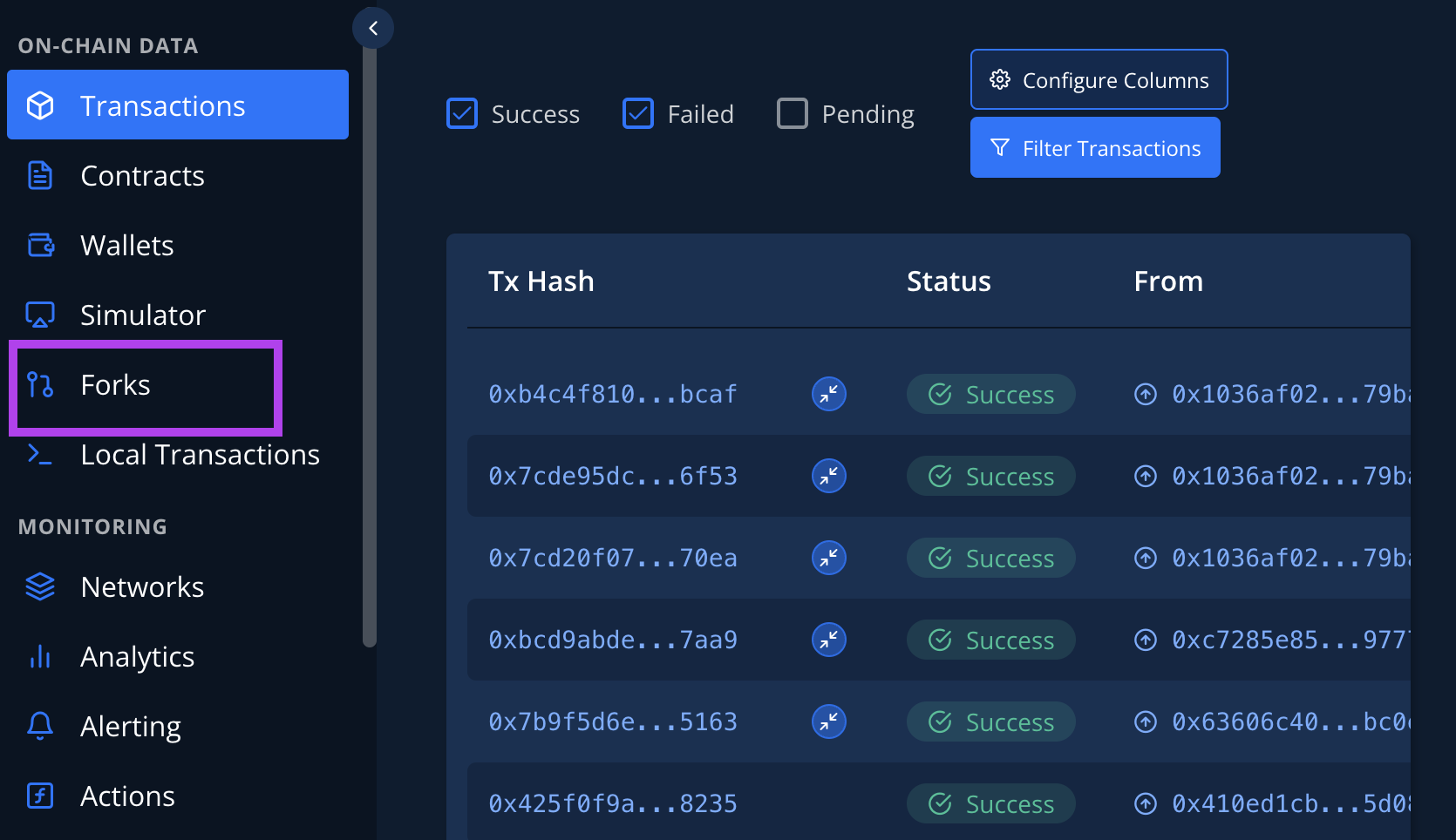Click From address 0x410ed1cb on 0x425f0f9a row
This screenshot has width=1456, height=840.
coord(1290,803)
